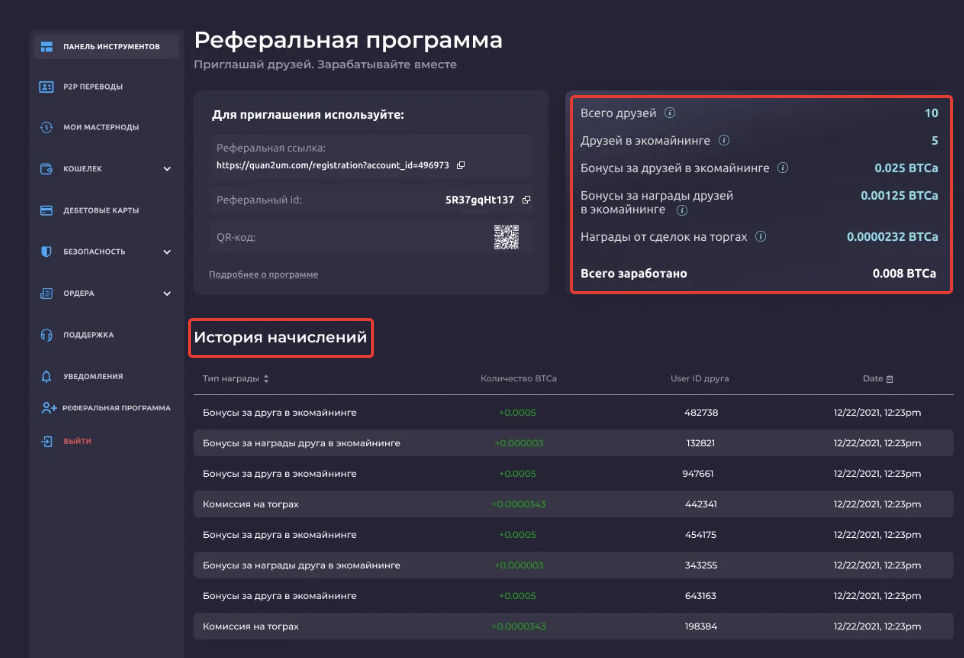Image resolution: width=964 pixels, height=658 pixels.
Task: Open Панель инструментов menu item
Action: click(105, 47)
